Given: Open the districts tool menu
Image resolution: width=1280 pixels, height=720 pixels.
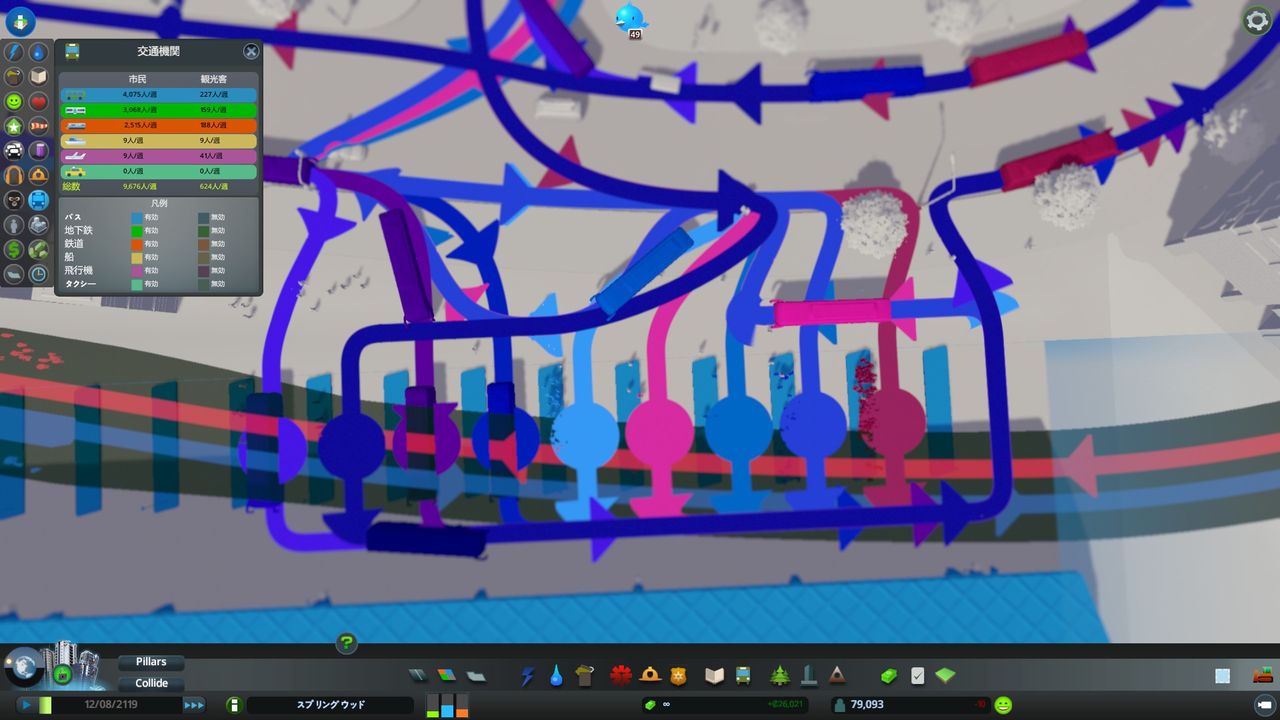Looking at the screenshot, I should click(476, 675).
